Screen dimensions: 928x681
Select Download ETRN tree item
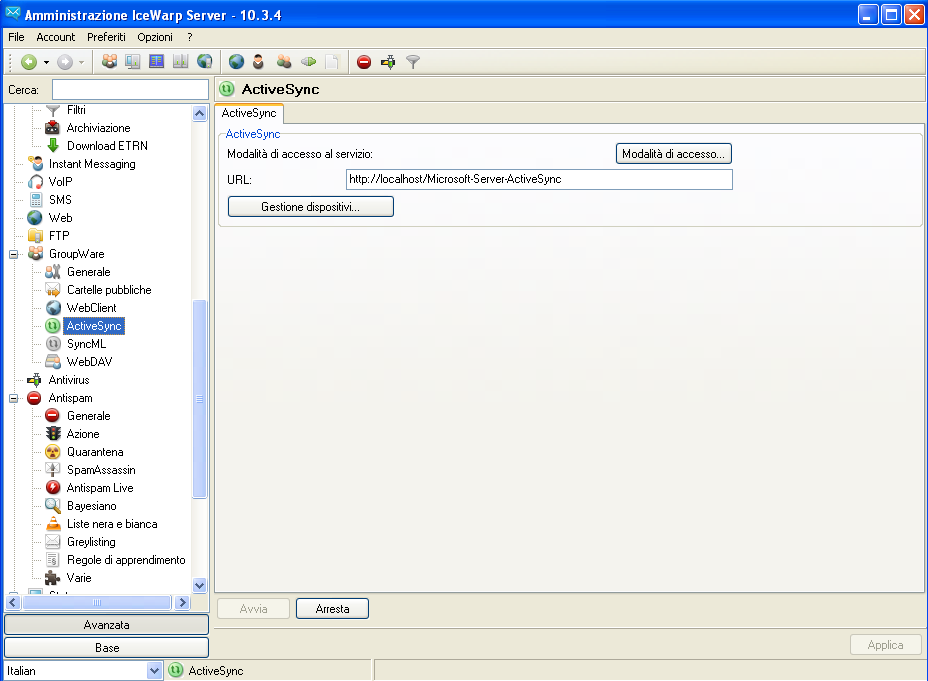(107, 146)
